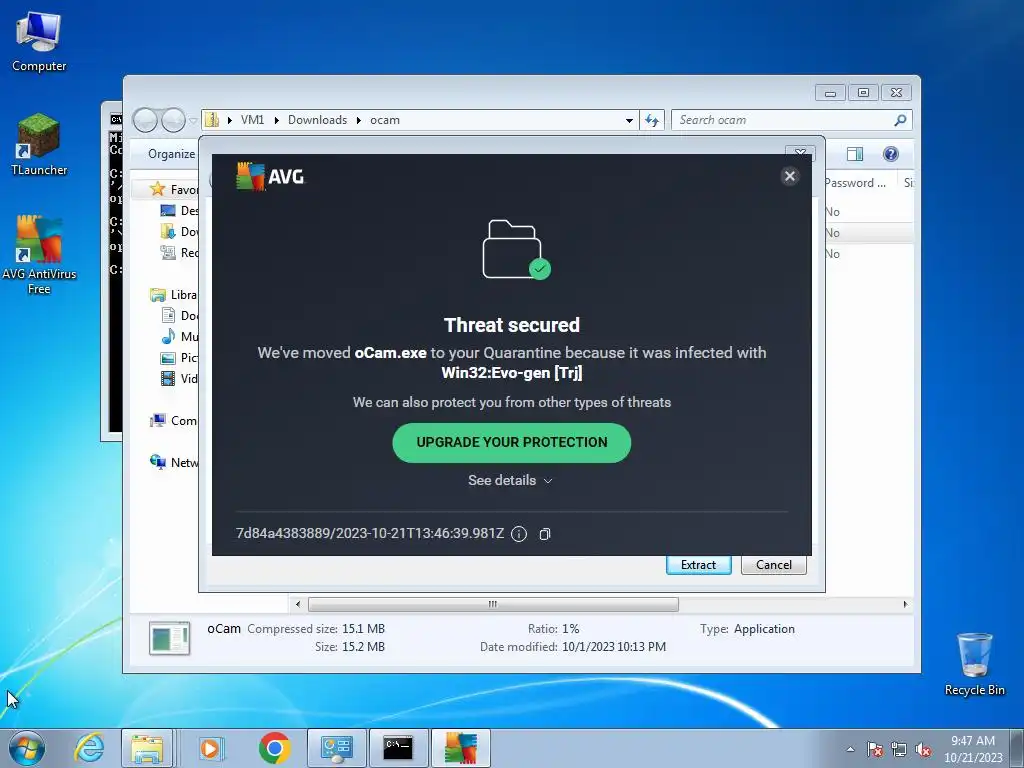
Task: Launch Google Chrome from taskbar
Action: [x=274, y=748]
